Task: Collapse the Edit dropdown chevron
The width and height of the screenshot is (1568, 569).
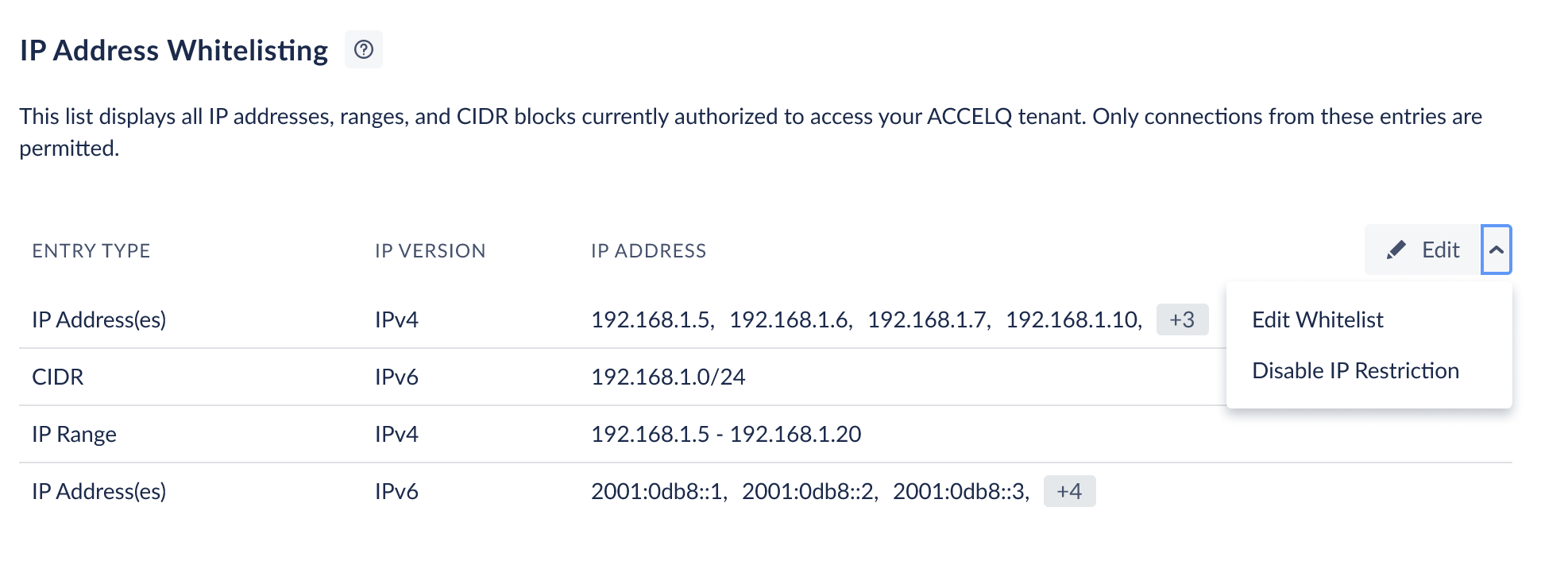Action: tap(1497, 250)
